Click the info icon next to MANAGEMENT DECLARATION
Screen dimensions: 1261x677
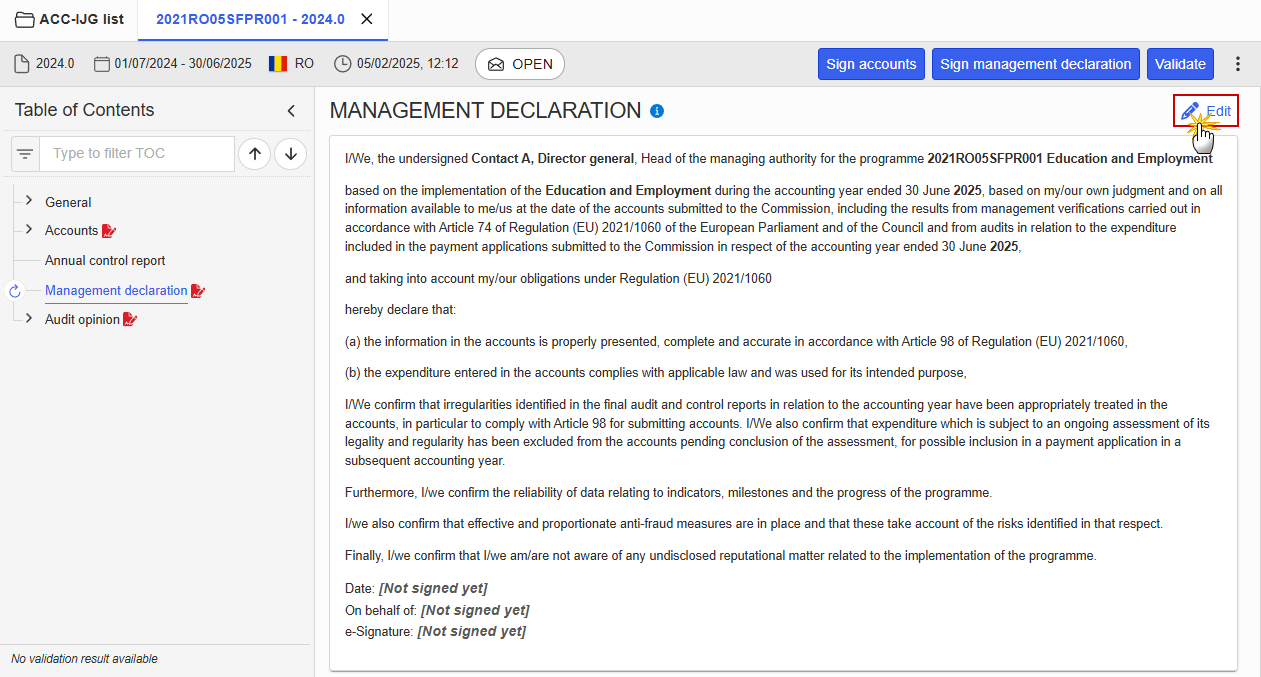pos(657,111)
